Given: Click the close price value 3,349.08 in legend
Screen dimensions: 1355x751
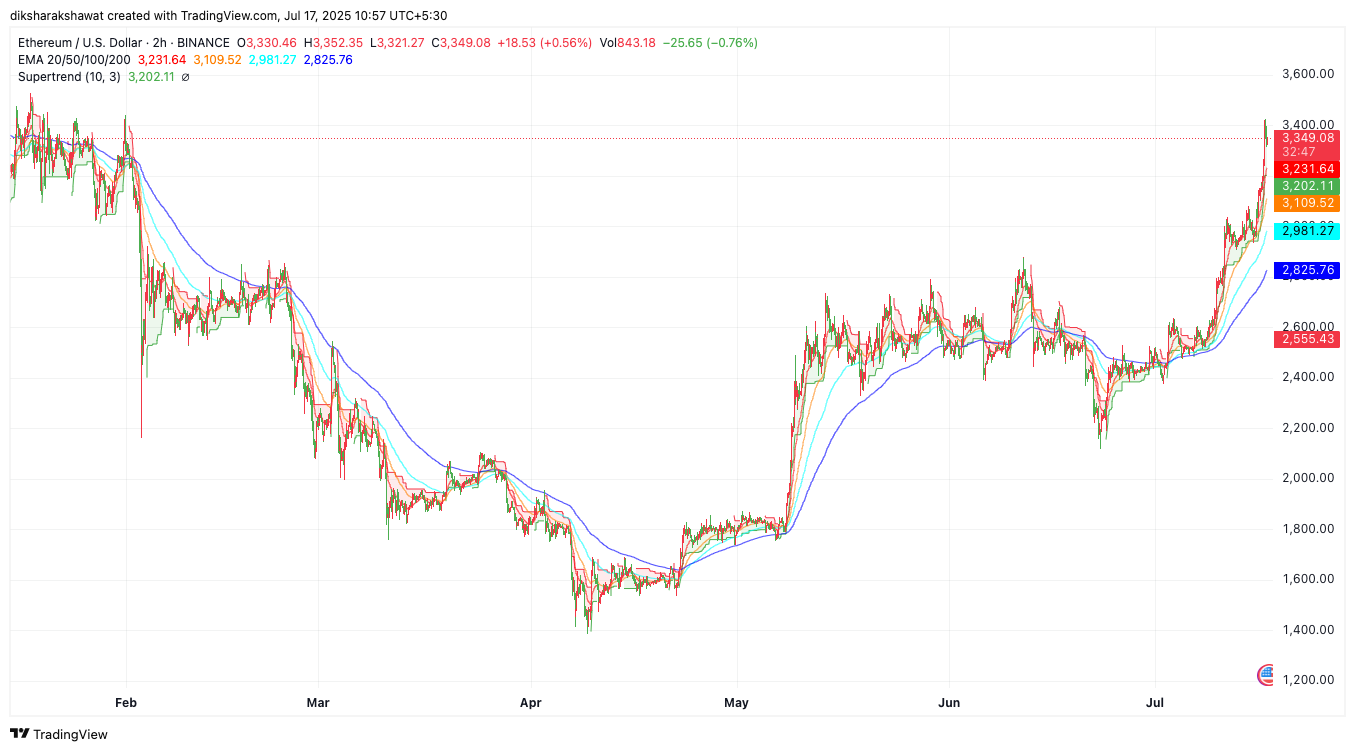Looking at the screenshot, I should 465,43.
